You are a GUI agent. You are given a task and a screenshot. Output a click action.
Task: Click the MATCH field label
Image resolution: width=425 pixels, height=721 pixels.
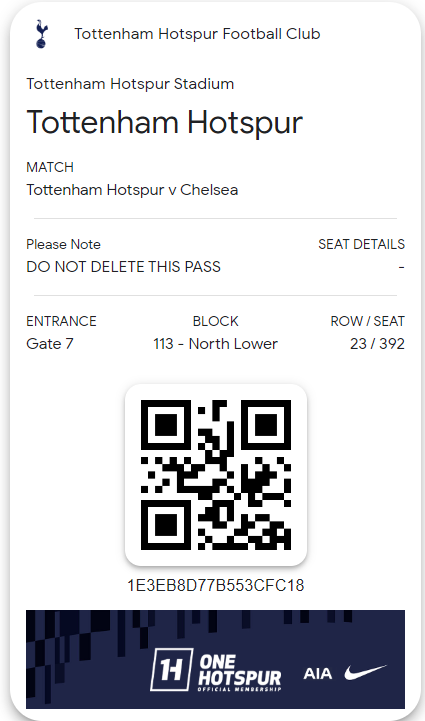click(50, 167)
